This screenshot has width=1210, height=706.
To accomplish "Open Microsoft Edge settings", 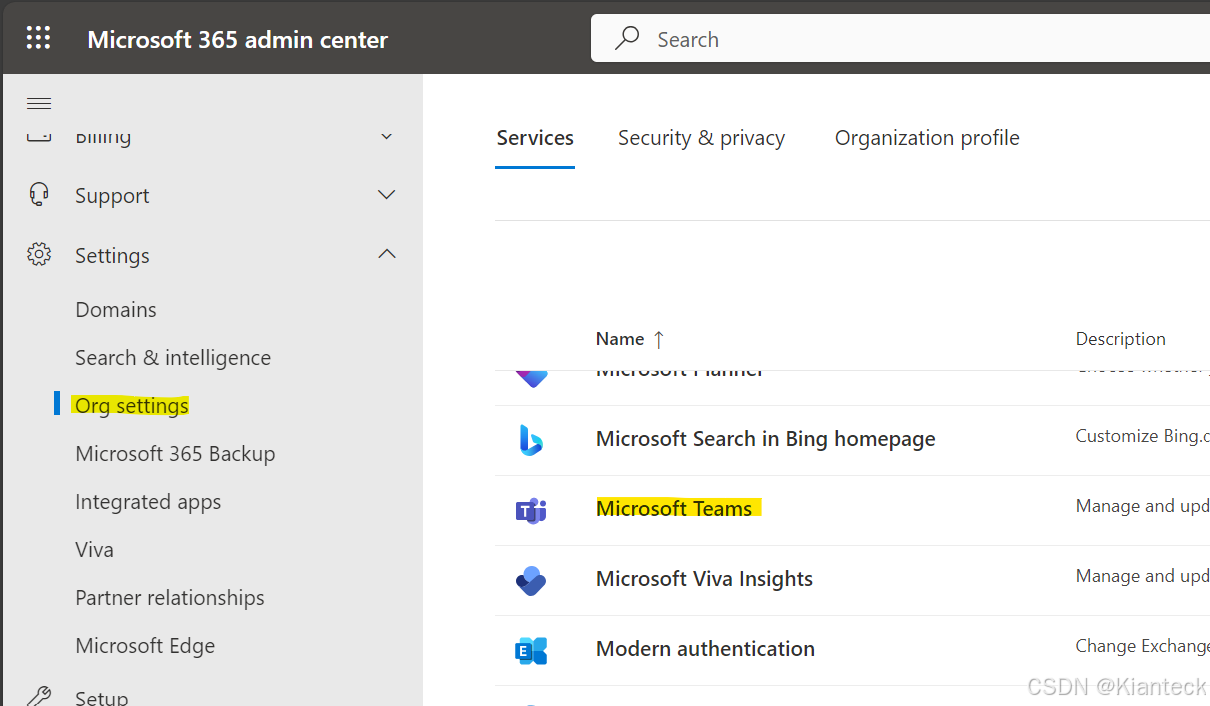I will coord(145,646).
